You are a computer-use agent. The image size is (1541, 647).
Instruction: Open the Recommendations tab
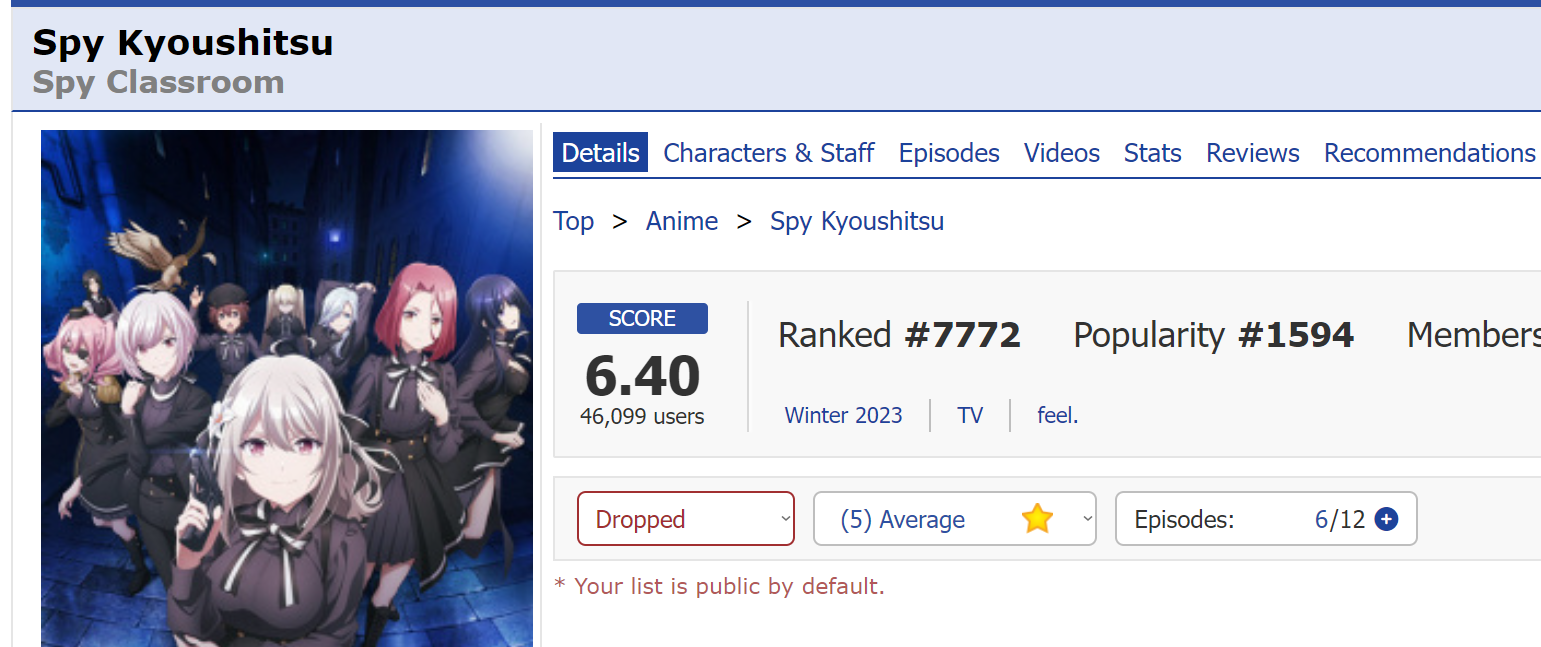1430,153
